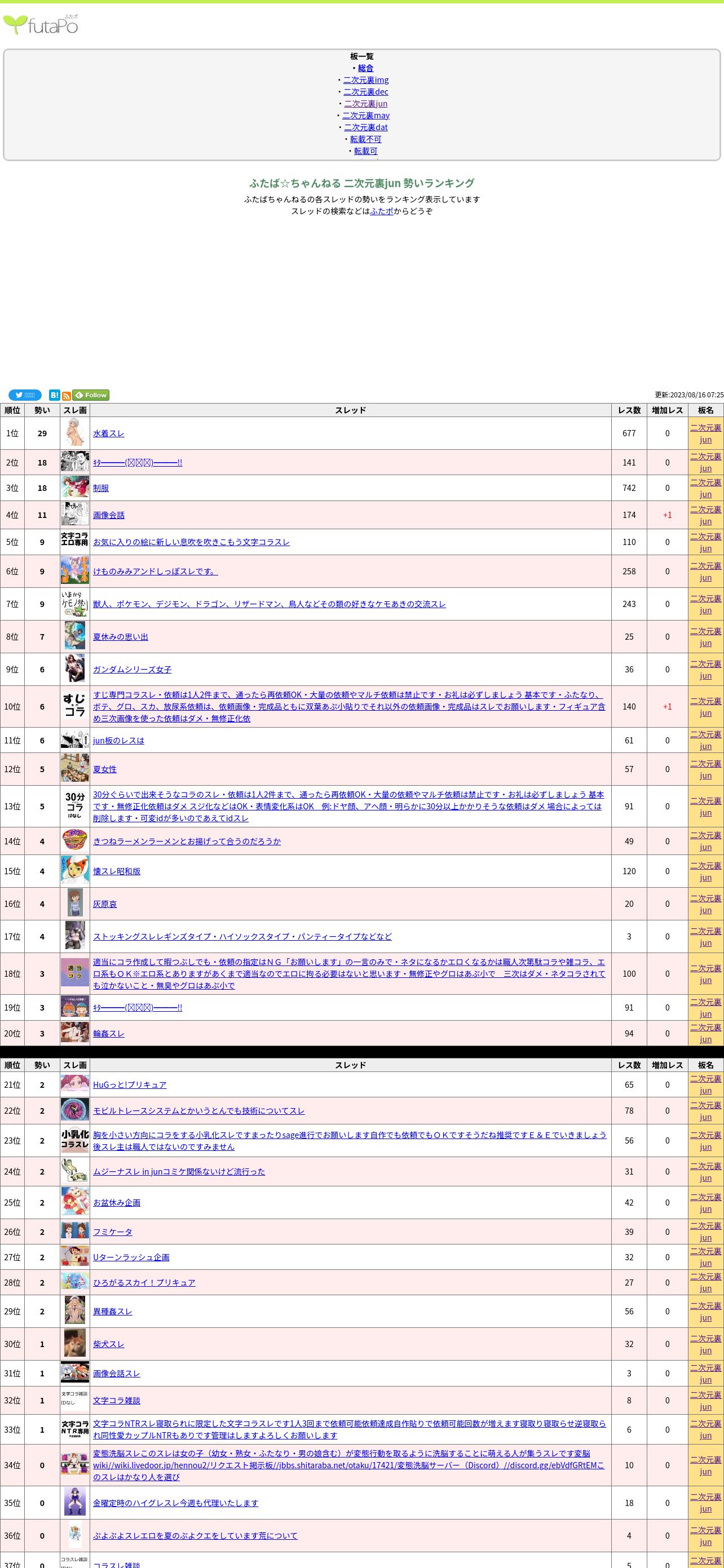Open the 文字コラ雑談 thread link

[116, 1401]
